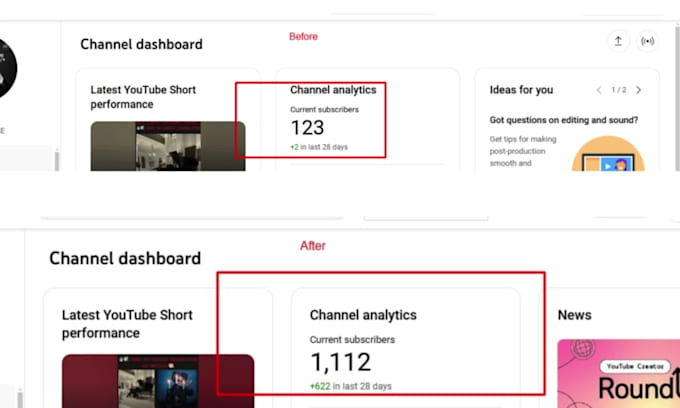The width and height of the screenshot is (680, 408).
Task: Click 'Get tips for making post-production' text
Action: 523,145
